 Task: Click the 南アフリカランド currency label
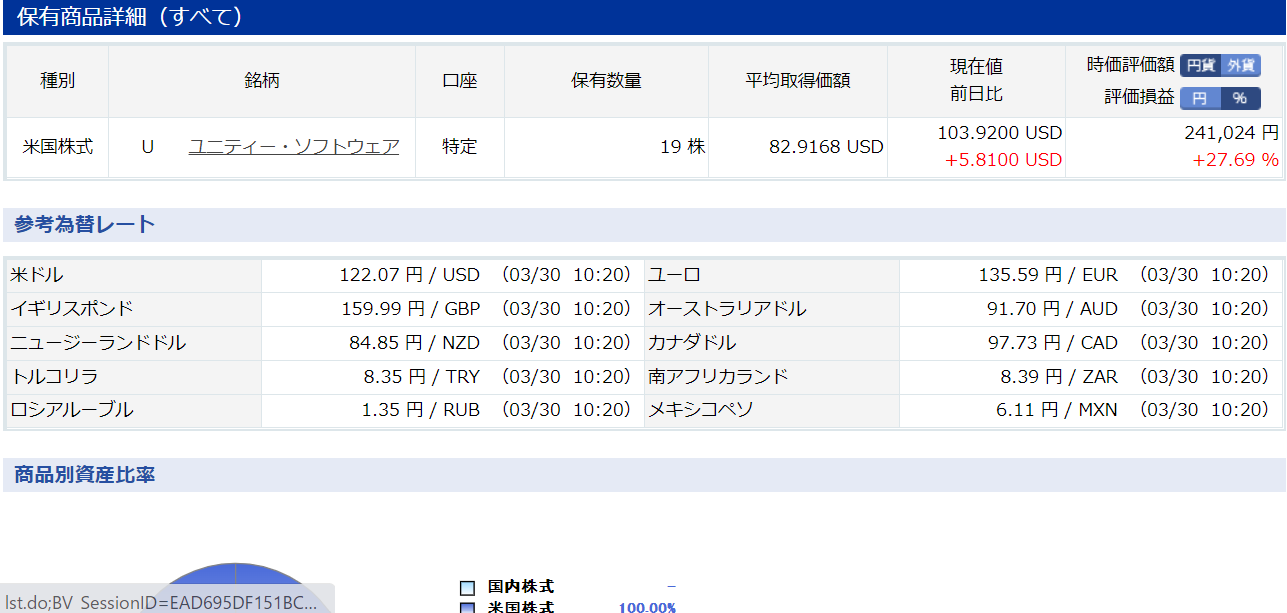(x=718, y=377)
